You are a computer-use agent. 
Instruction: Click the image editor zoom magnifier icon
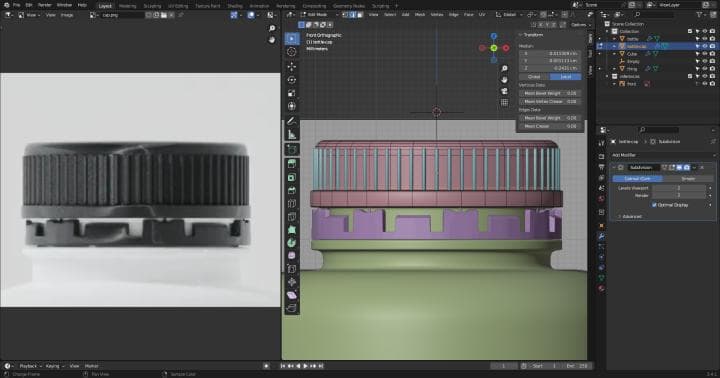tap(272, 28)
